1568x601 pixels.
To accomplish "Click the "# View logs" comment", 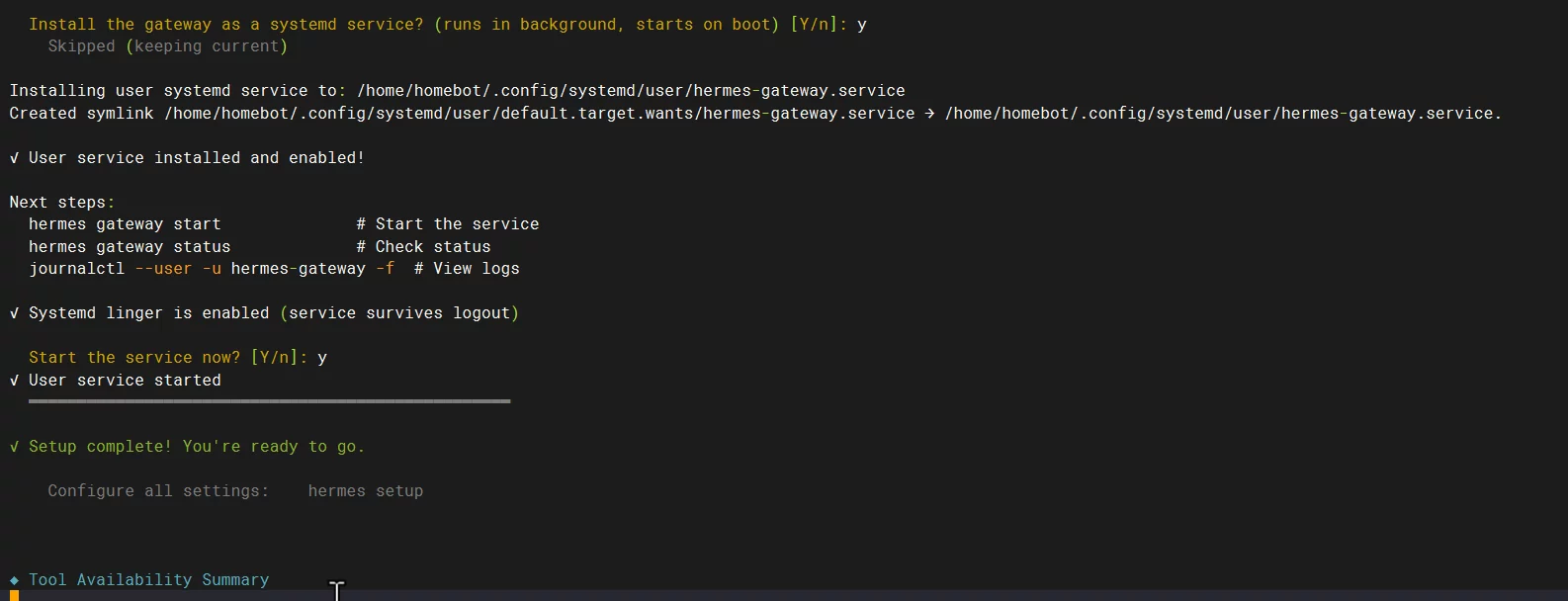I will click(467, 269).
